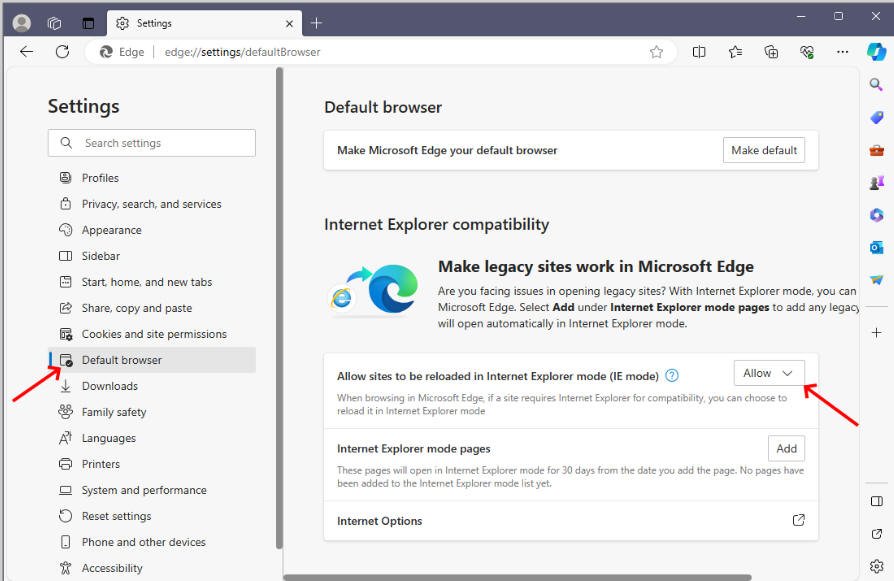Screen dimensions: 894x581
Task: Open Languages settings section
Action: (152, 438)
